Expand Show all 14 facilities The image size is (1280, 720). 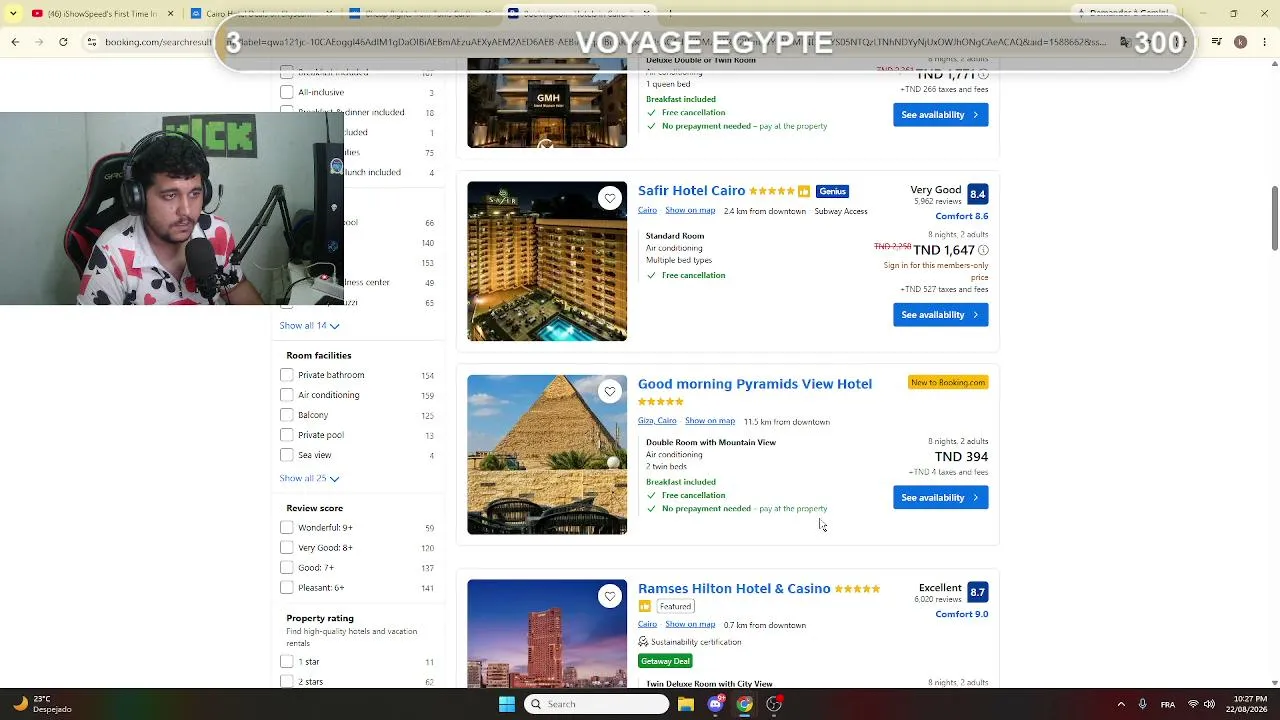(x=309, y=326)
